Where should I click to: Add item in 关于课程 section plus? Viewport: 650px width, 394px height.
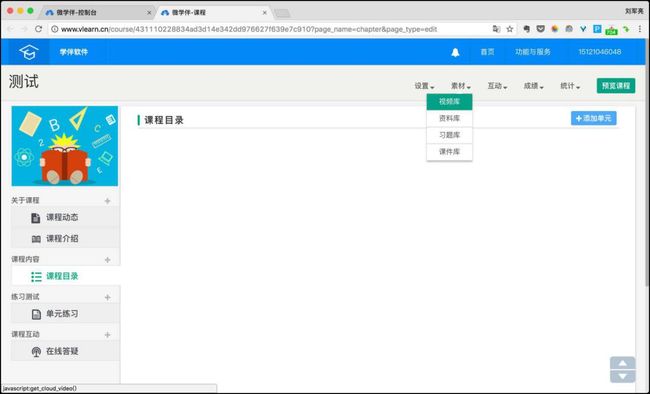(x=108, y=201)
